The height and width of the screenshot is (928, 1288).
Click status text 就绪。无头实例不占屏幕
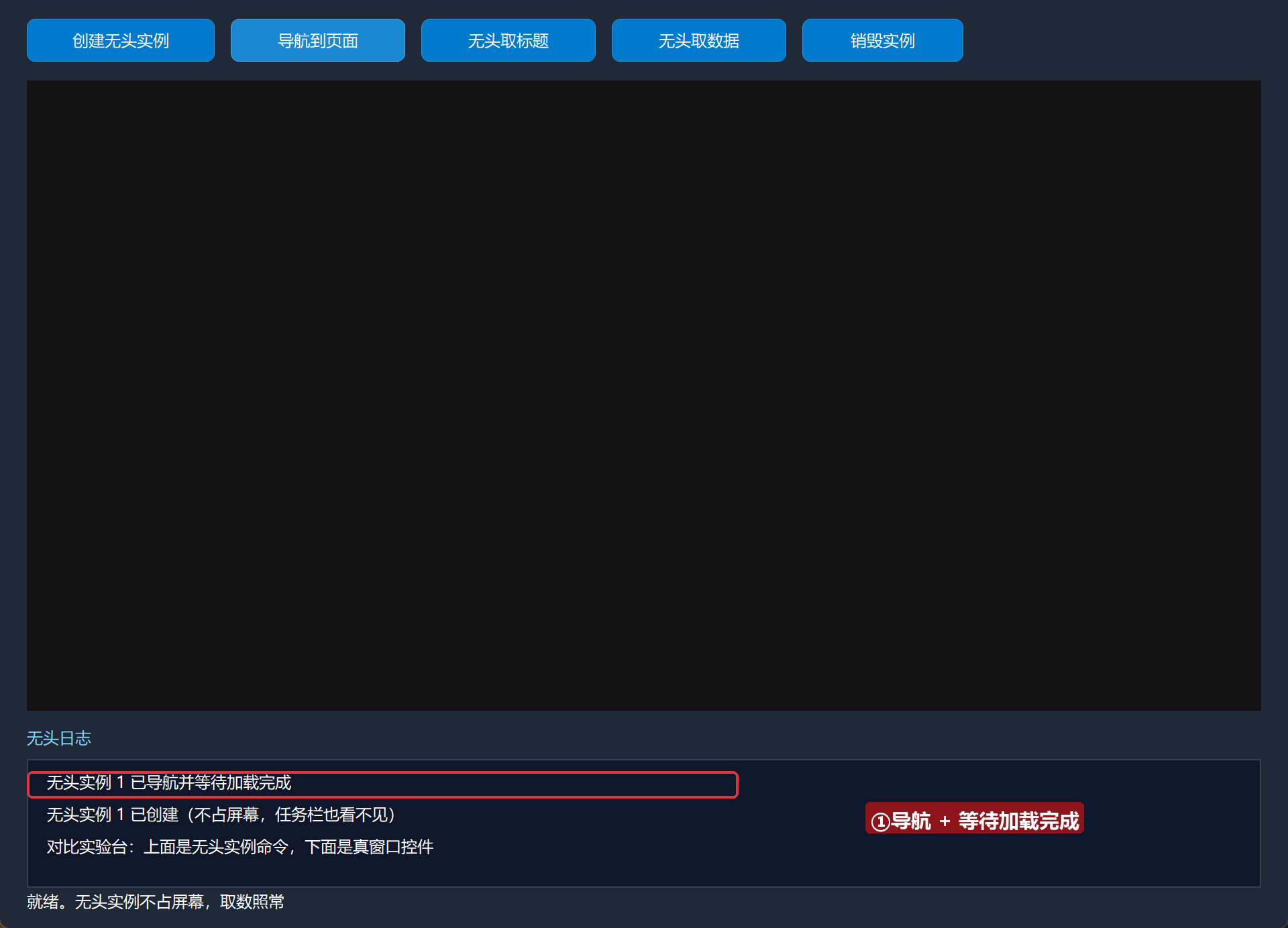coord(156,902)
